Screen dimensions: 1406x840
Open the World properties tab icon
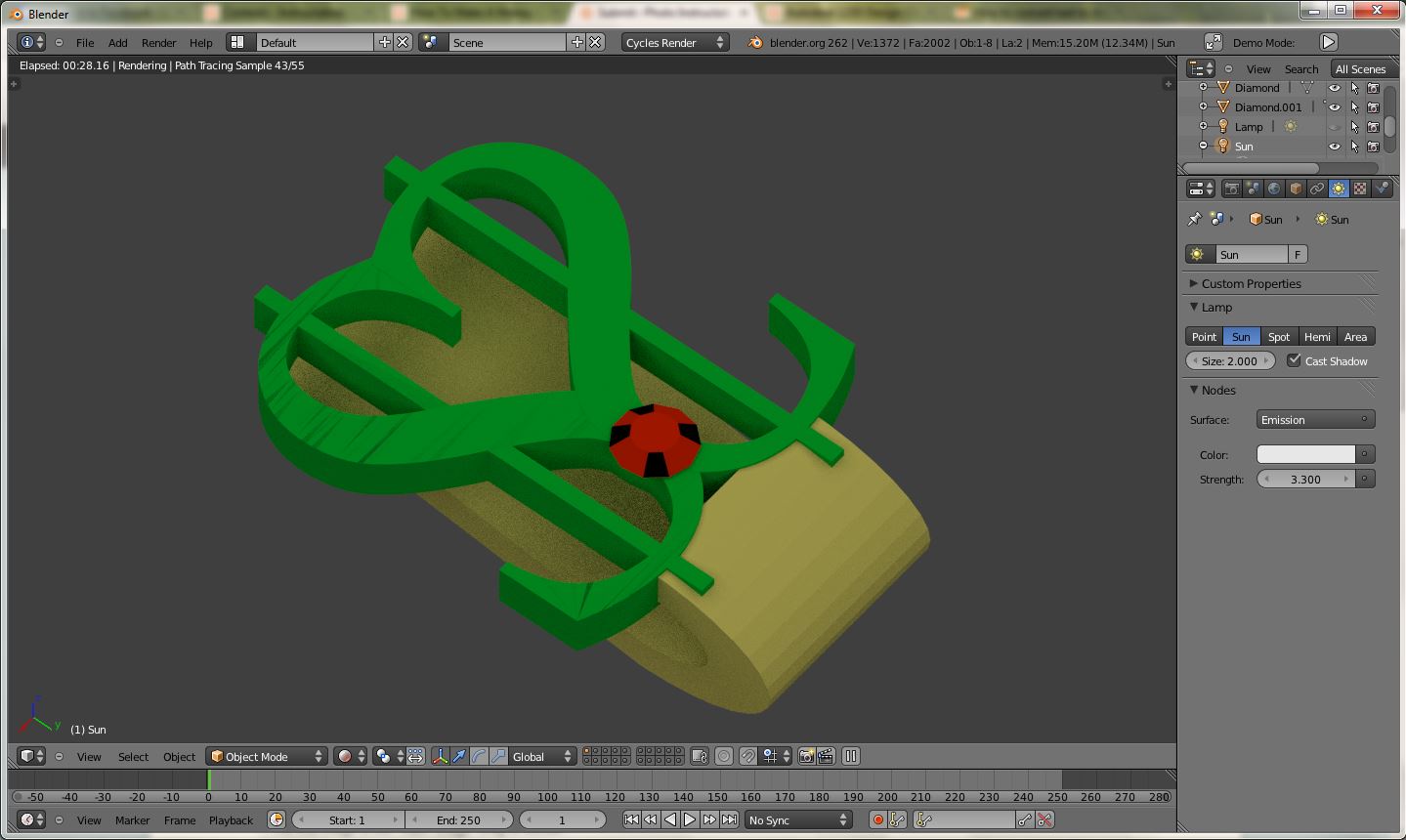point(1275,189)
